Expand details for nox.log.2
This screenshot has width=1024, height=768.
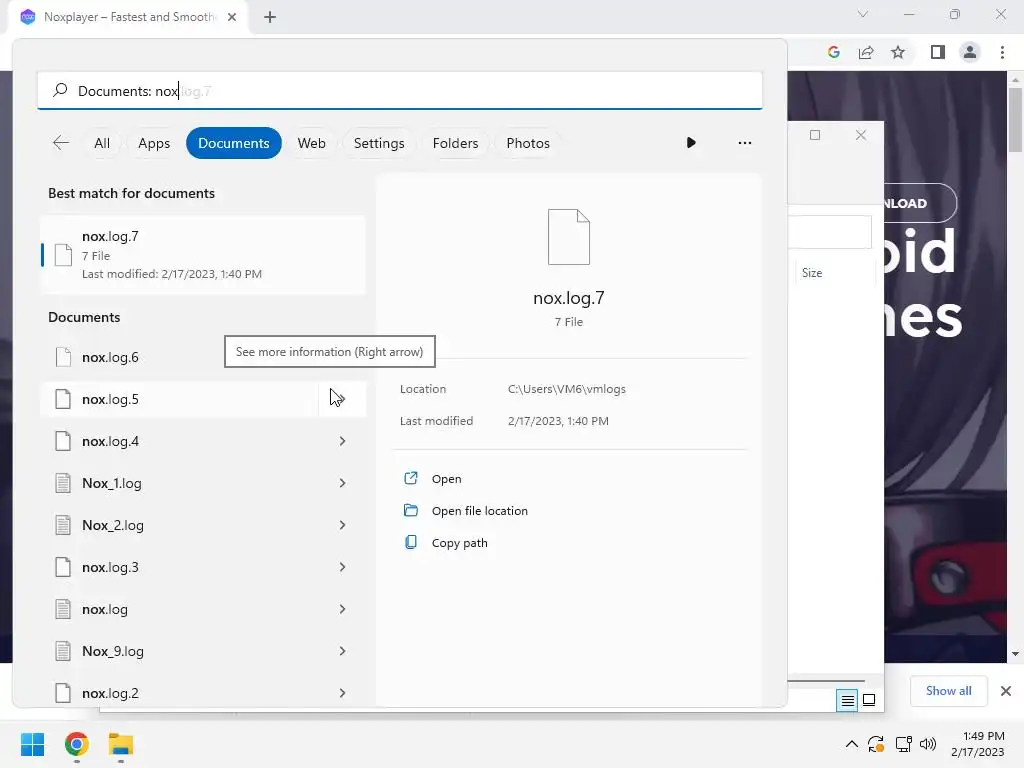click(x=342, y=693)
